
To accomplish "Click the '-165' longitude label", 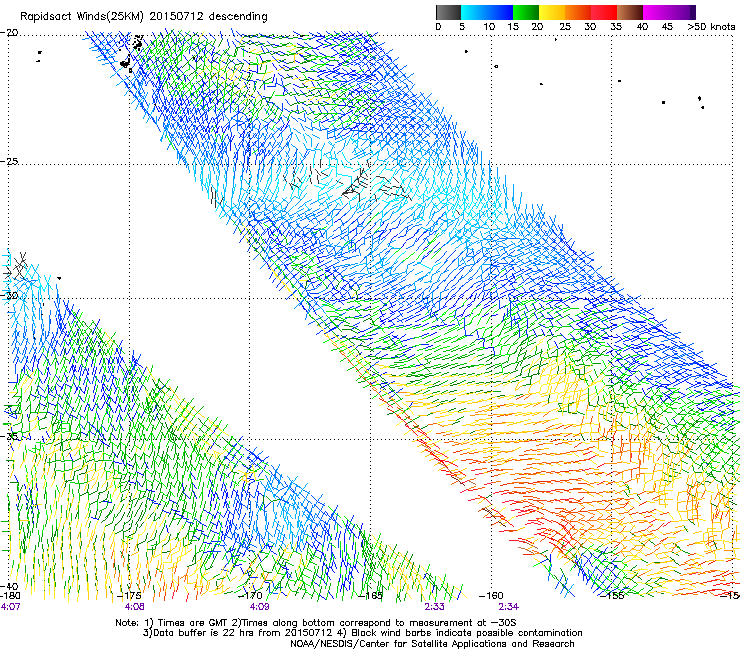I will point(371,595).
